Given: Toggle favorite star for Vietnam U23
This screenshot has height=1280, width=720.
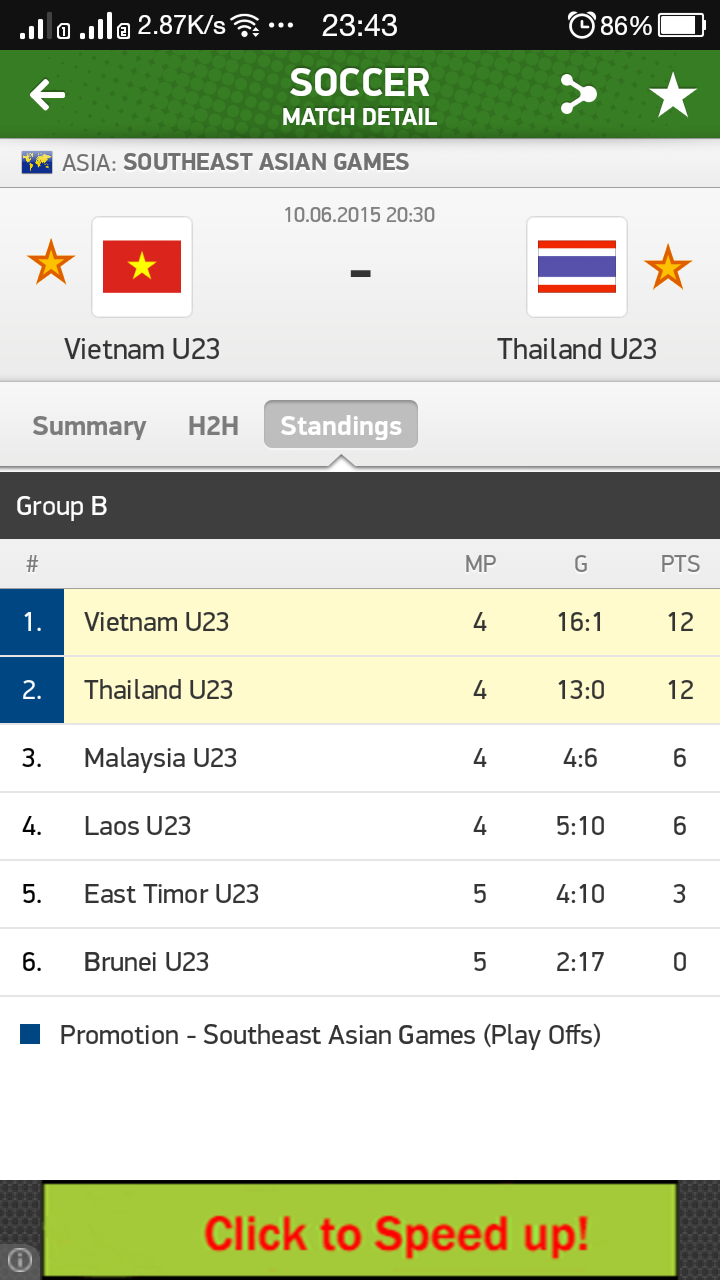Looking at the screenshot, I should [51, 264].
